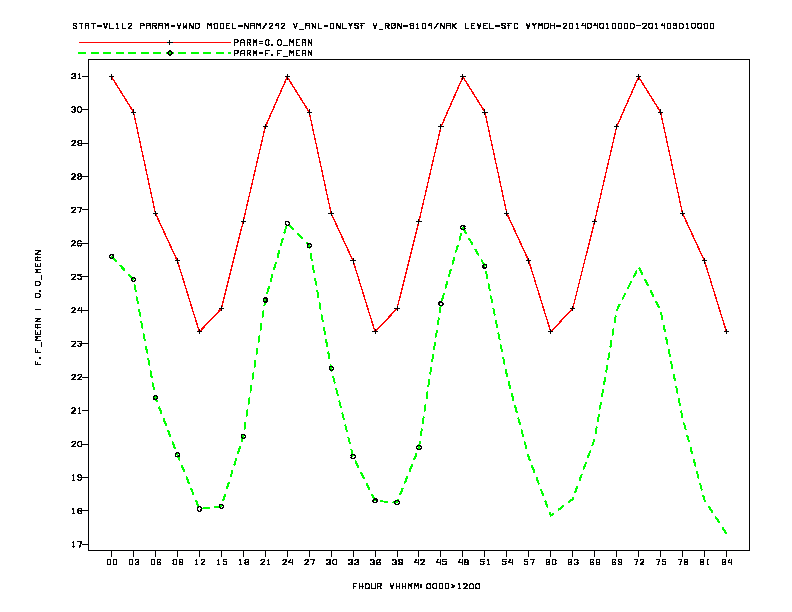Click the green circle marker at hour 12

tap(200, 509)
